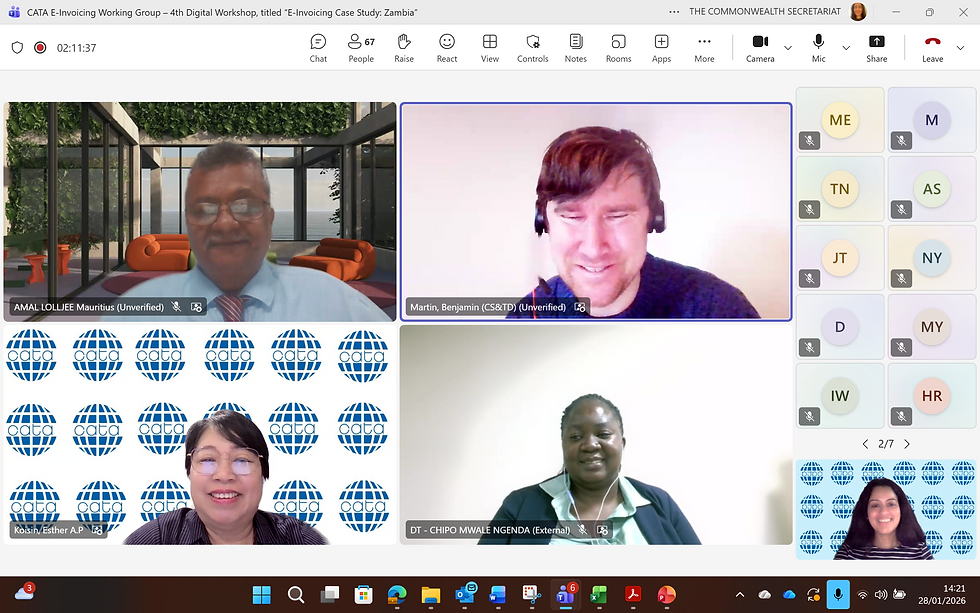Click mic icon beside CHIPO MWALE NGENDA name
Viewport: 980px width, 613px height.
point(582,530)
